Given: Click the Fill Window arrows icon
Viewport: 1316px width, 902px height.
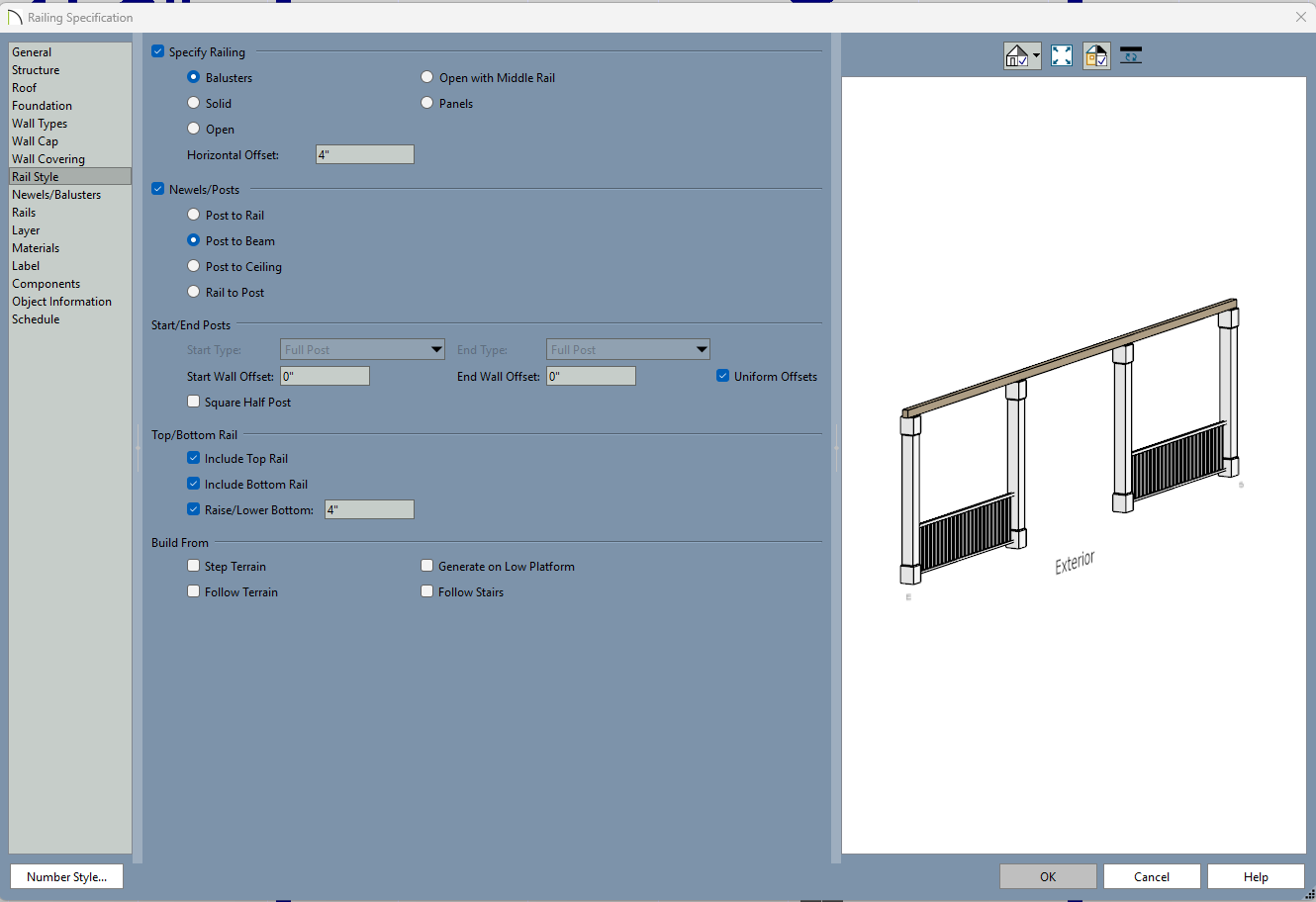Looking at the screenshot, I should pos(1062,56).
